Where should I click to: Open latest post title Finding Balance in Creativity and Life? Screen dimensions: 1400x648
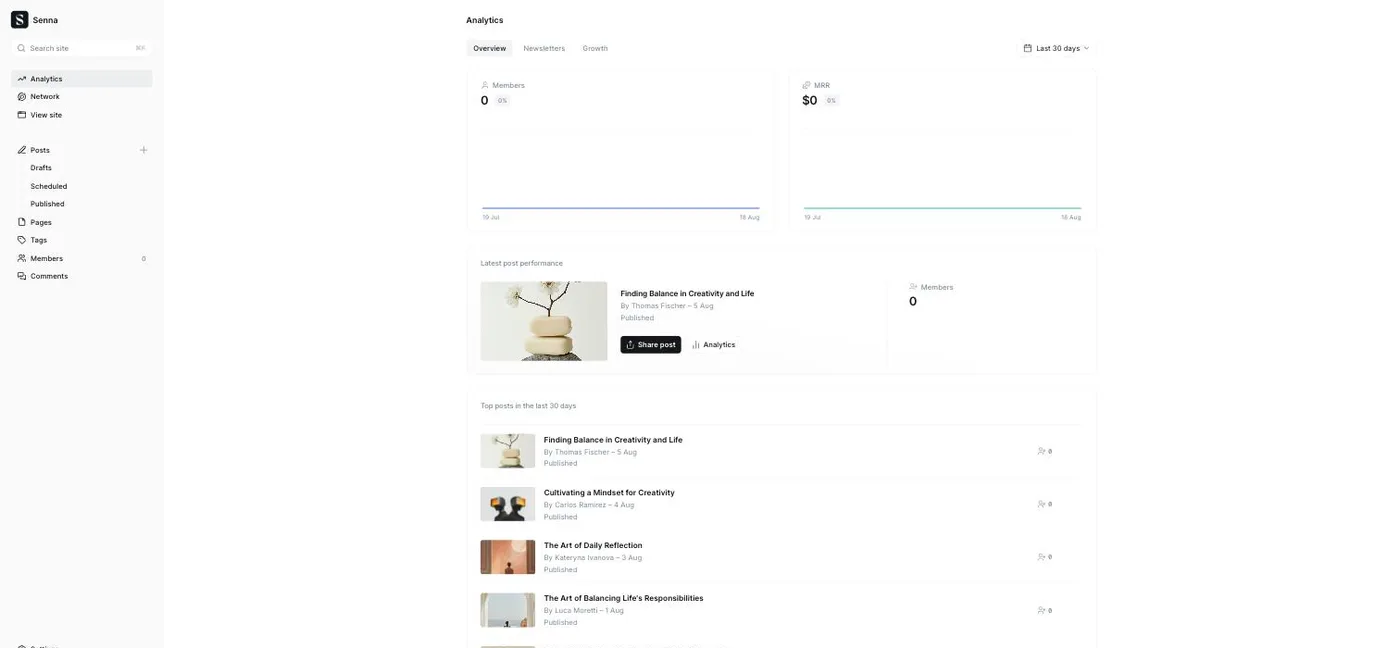[x=687, y=294]
